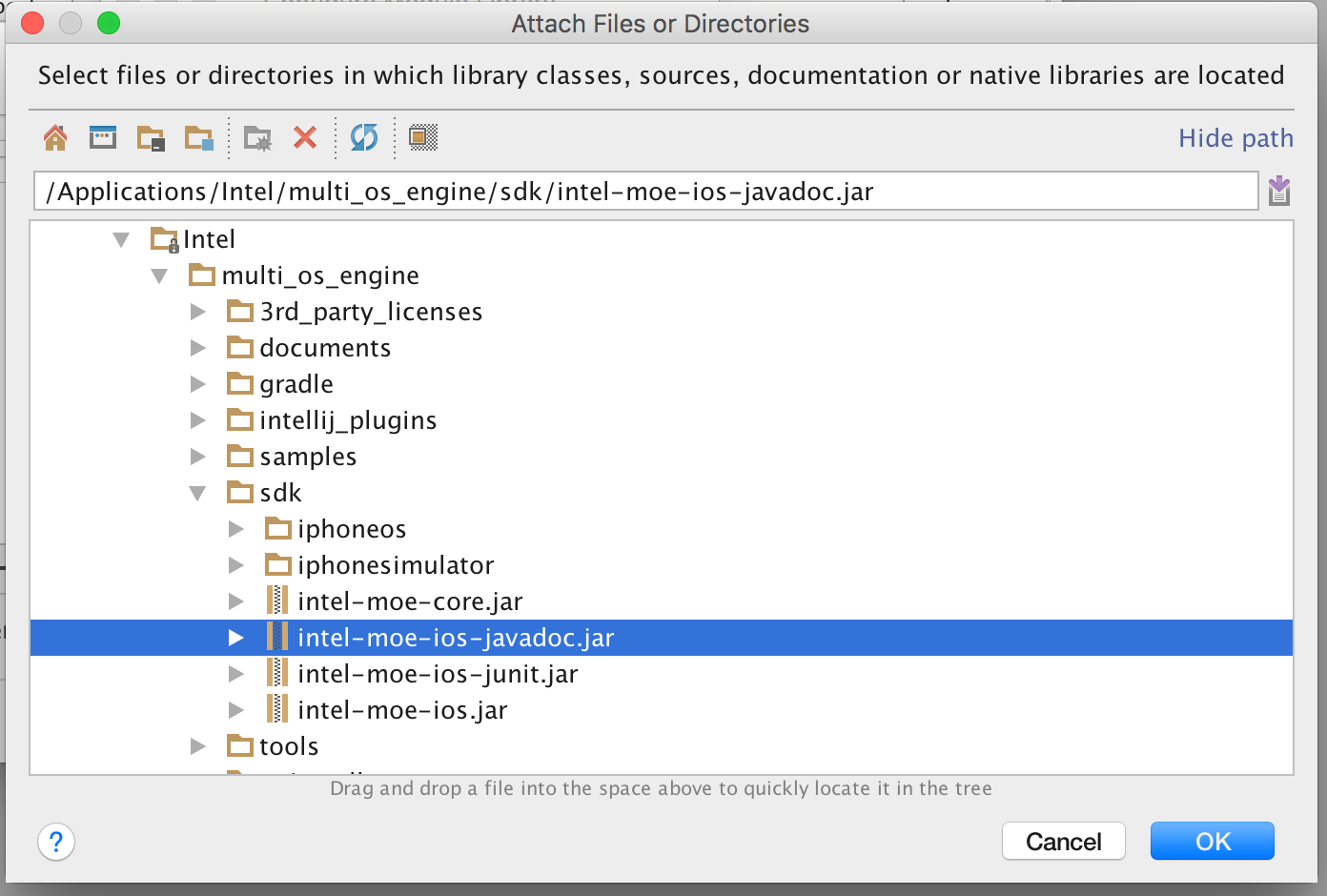
Task: Expand the samples folder
Action: (198, 457)
